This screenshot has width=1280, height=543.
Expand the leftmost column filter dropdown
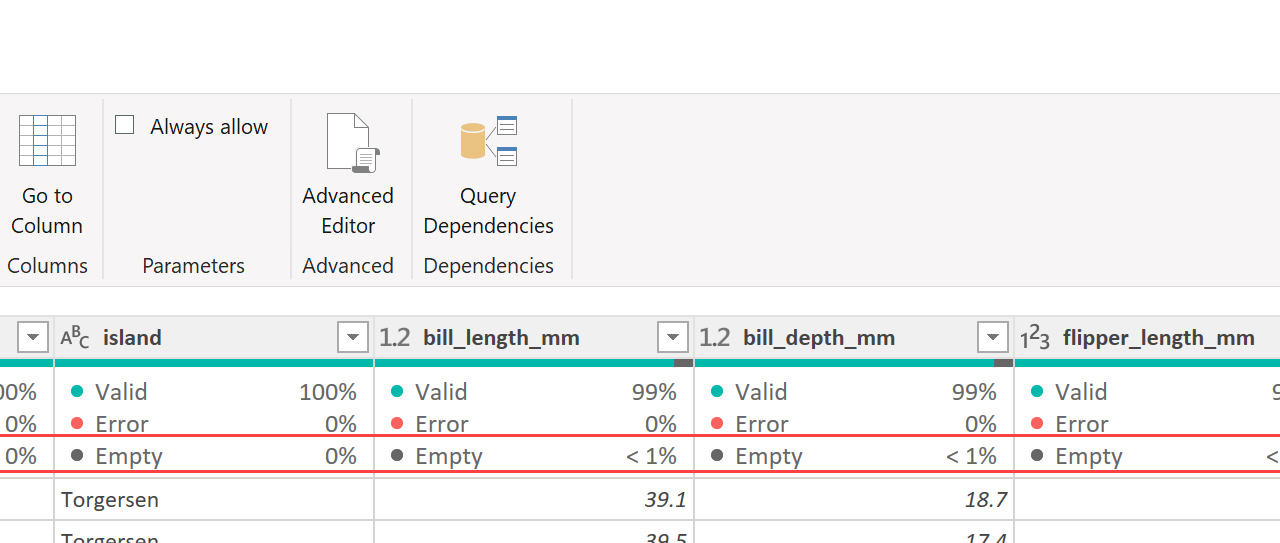tap(33, 338)
